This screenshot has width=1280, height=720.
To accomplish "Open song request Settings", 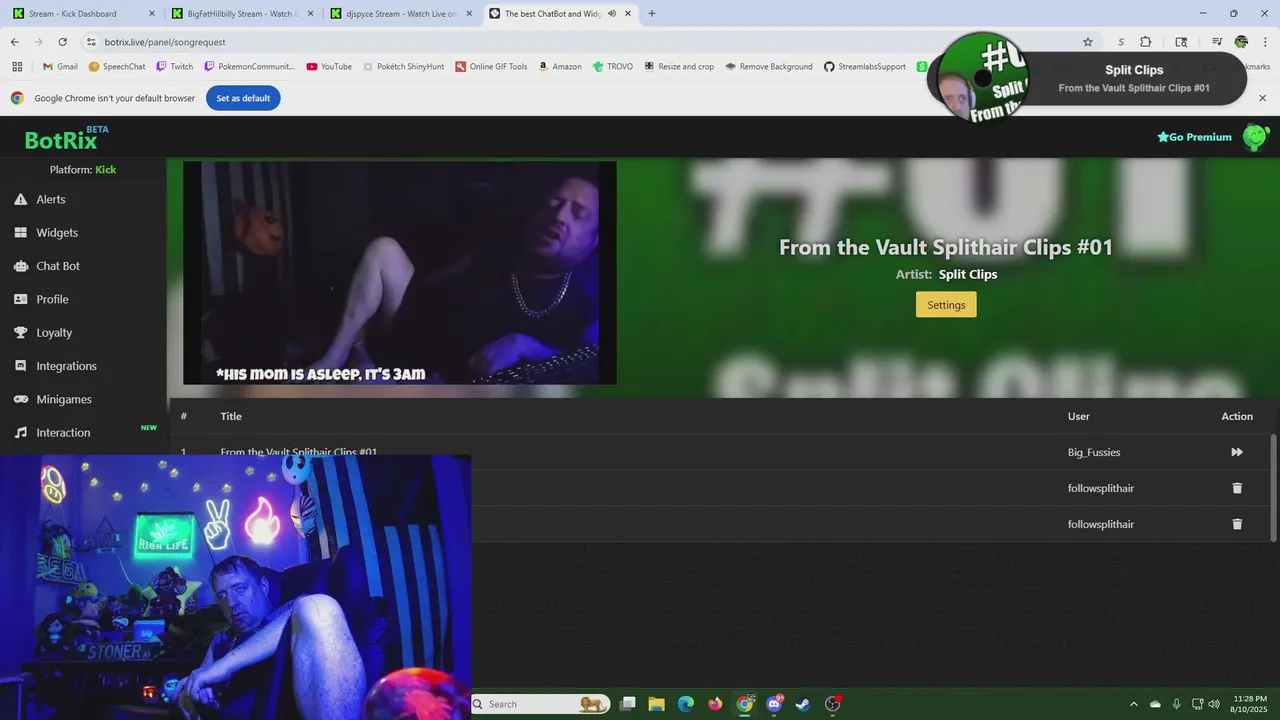I will (946, 305).
